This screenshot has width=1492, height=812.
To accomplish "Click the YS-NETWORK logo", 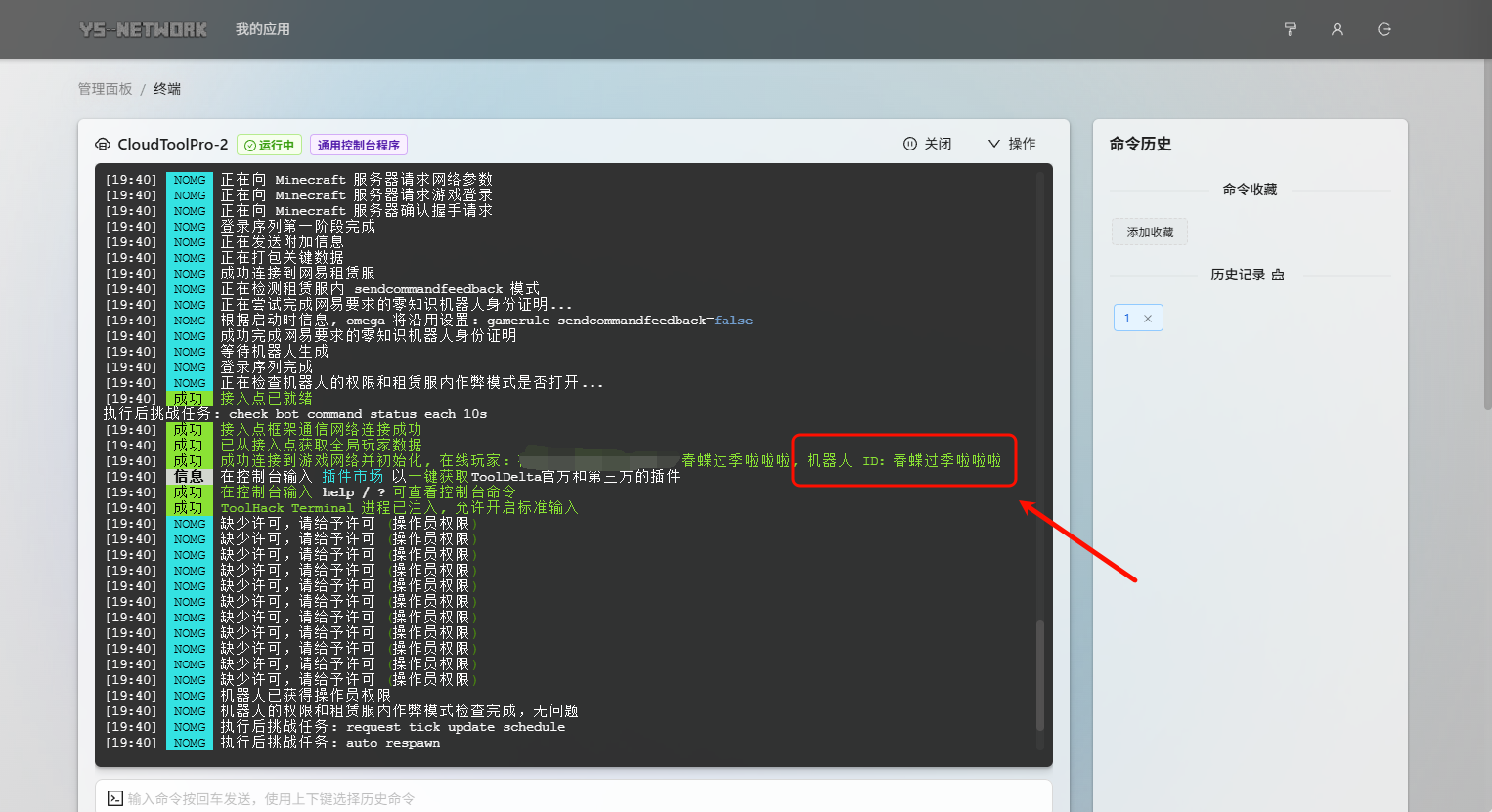I will coord(144,29).
